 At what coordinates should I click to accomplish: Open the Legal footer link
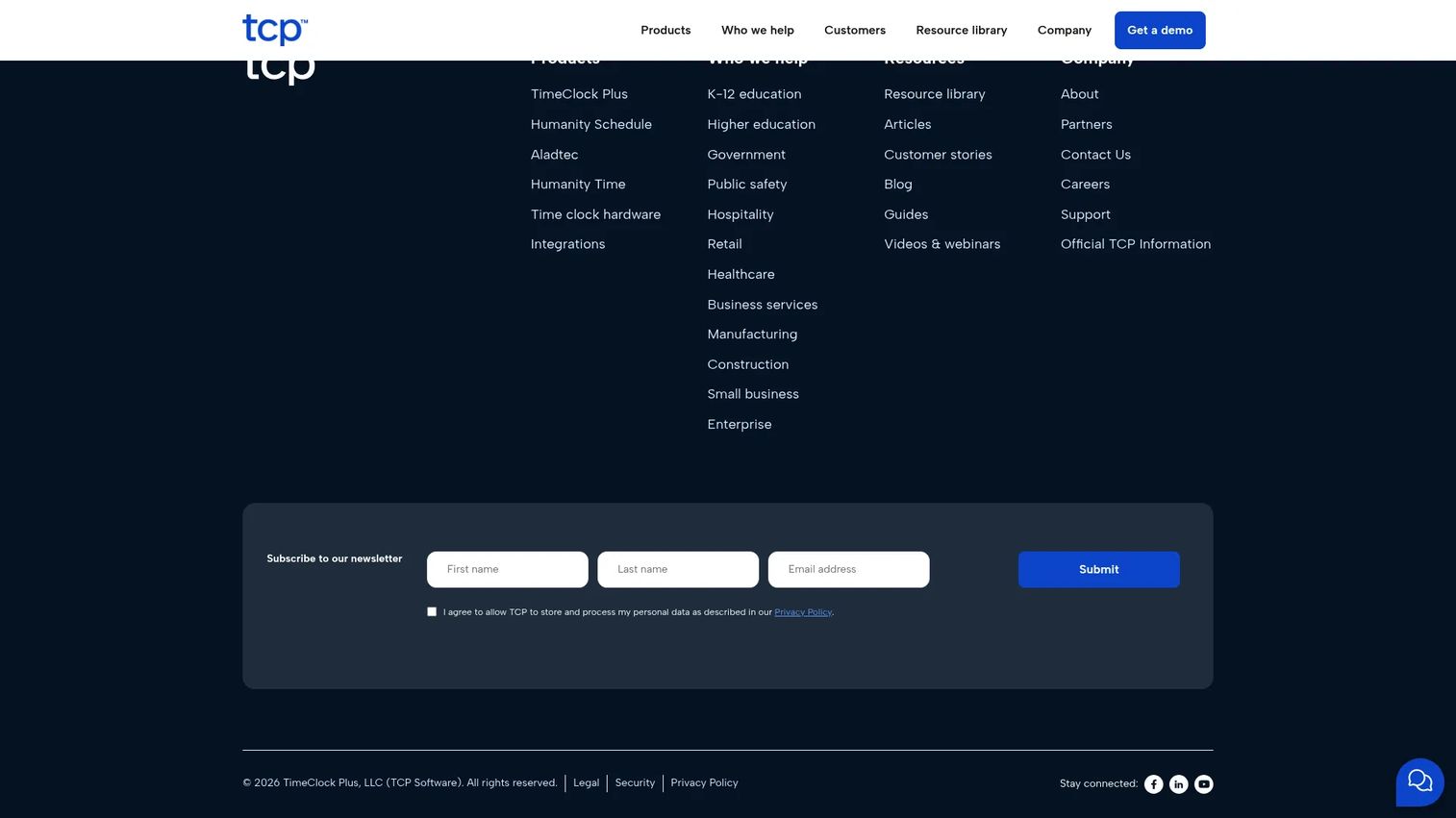[x=586, y=782]
